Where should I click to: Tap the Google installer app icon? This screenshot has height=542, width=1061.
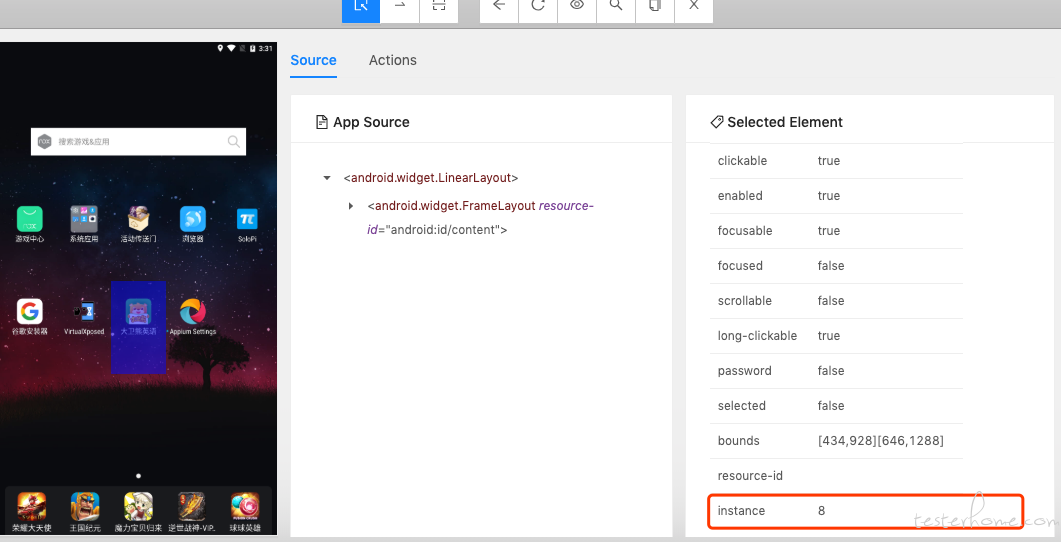30,313
